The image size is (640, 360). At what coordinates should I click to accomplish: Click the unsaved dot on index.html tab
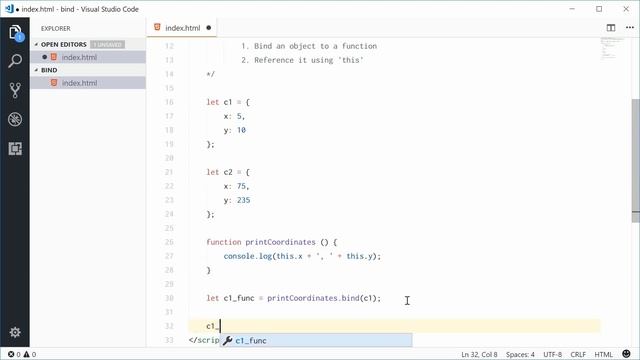(209, 28)
